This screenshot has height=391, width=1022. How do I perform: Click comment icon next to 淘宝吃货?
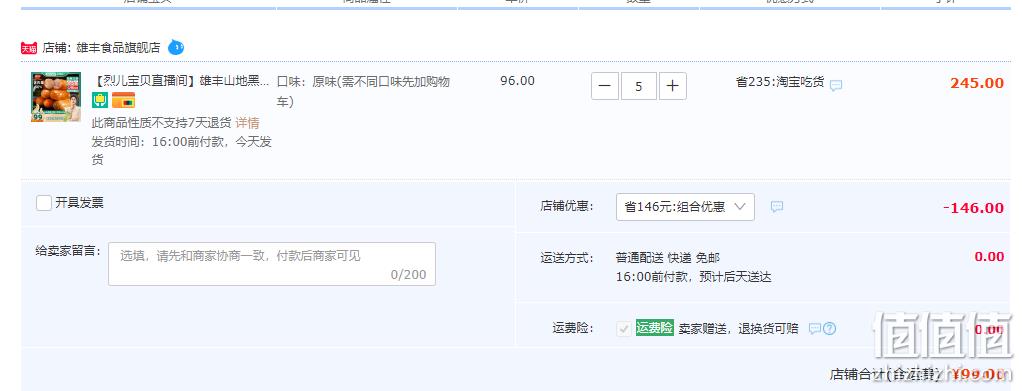(x=836, y=85)
